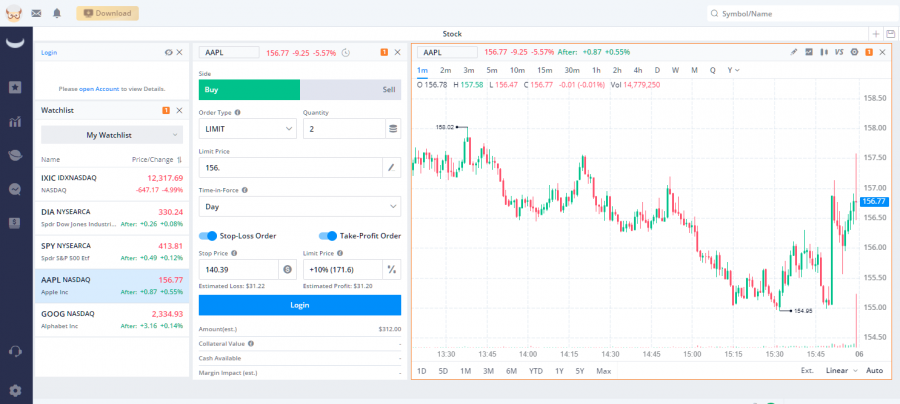Open chart settings gear icon
The image size is (900, 404).
854,52
